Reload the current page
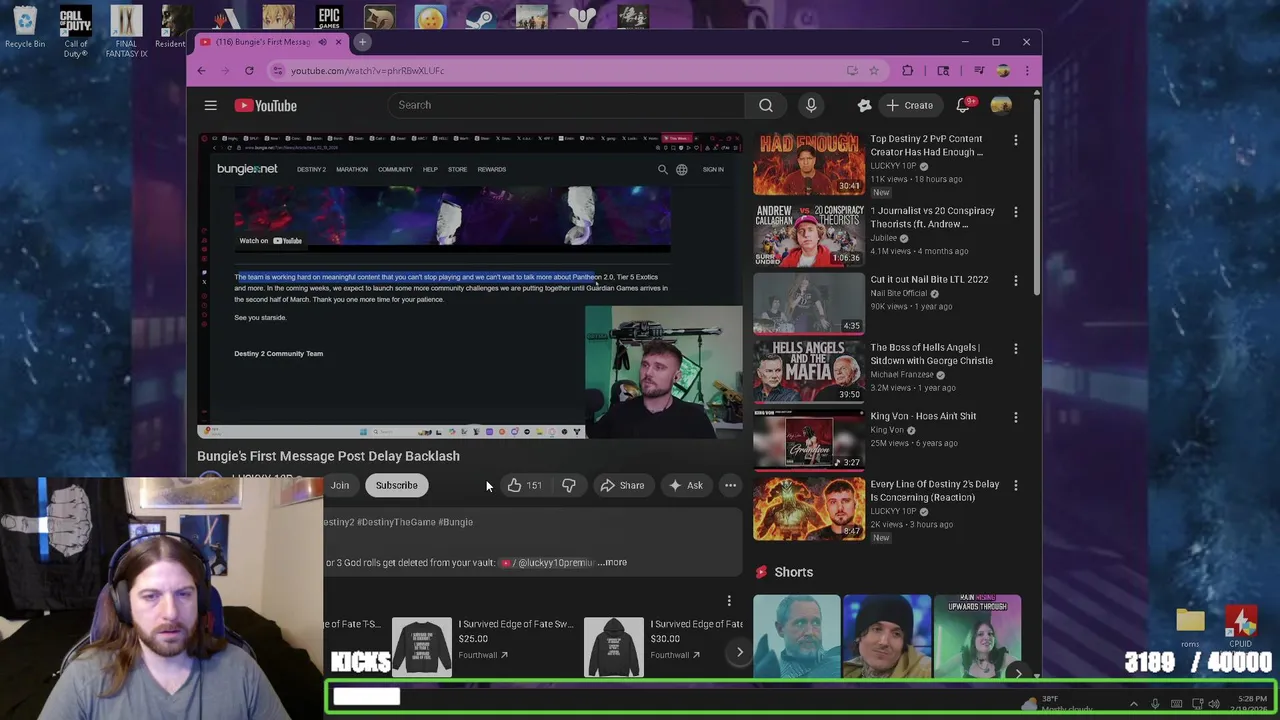The width and height of the screenshot is (1280, 720). point(249,70)
